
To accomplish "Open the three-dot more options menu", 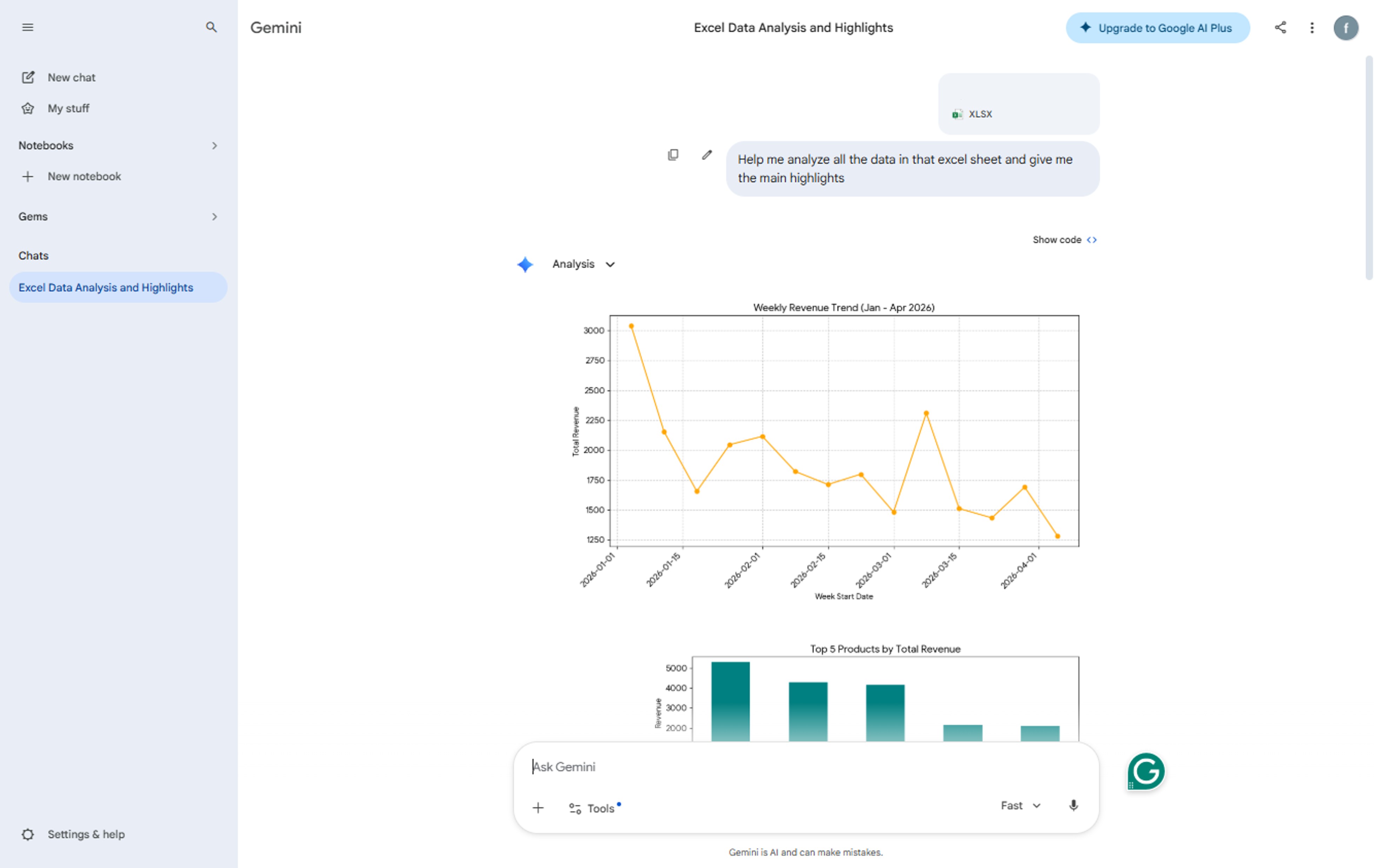I will click(1311, 27).
